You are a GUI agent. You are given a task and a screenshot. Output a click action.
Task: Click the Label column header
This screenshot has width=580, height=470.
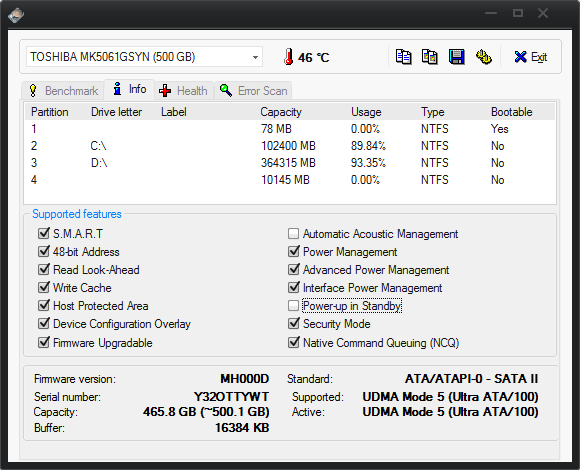pos(173,112)
